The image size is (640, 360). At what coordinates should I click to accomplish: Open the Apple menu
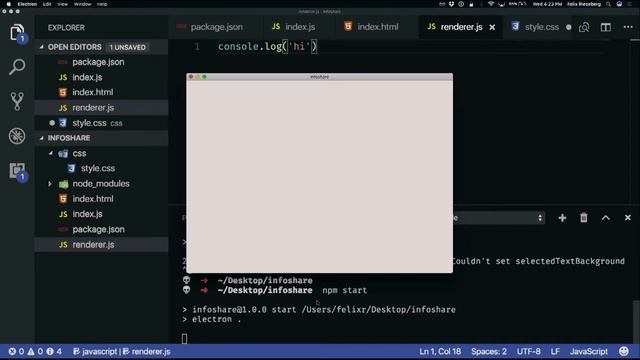tap(8, 4)
